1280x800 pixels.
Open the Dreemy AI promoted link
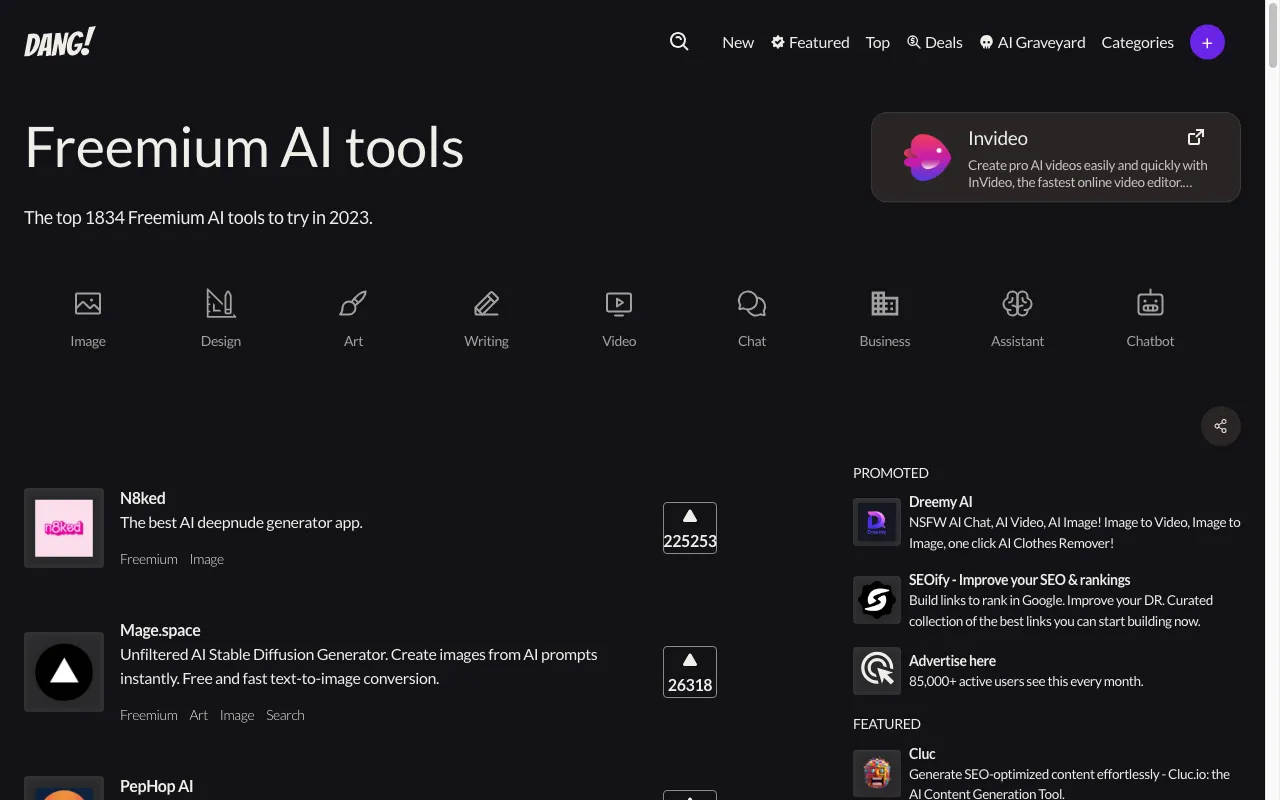940,502
